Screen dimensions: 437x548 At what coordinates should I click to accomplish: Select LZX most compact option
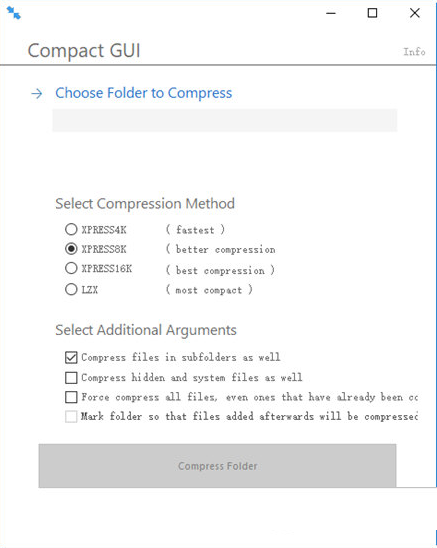[x=71, y=289]
